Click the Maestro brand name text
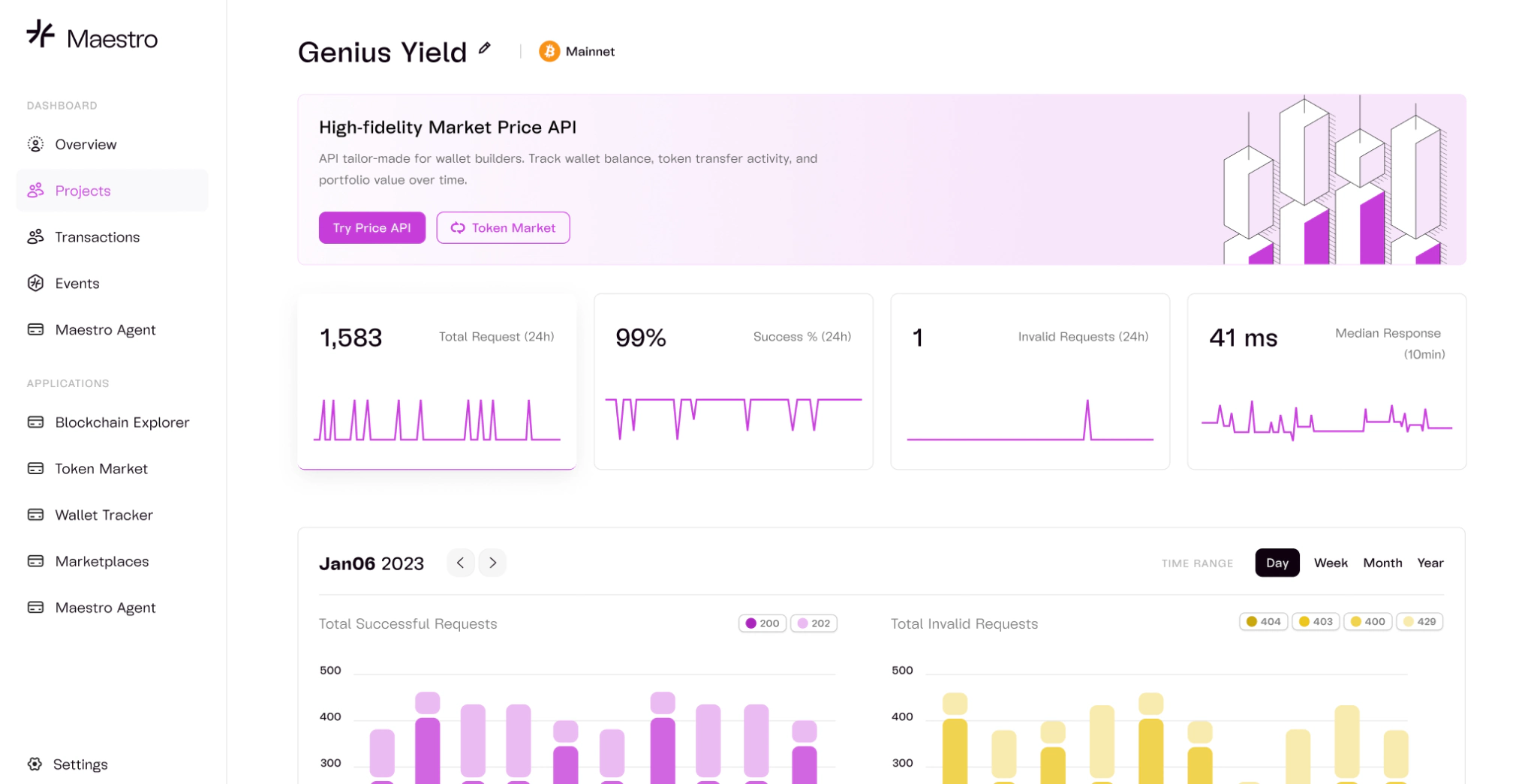 pyautogui.click(x=113, y=39)
